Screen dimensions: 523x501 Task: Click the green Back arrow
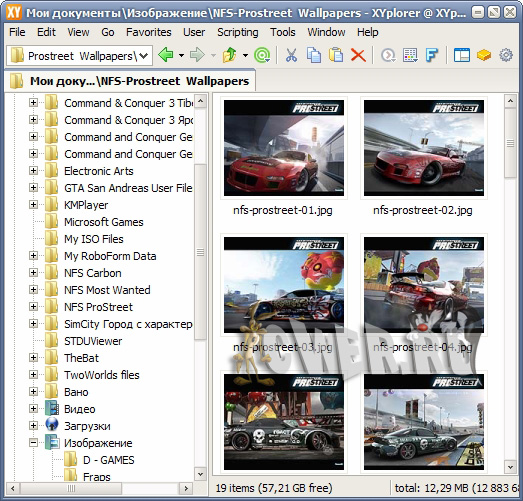click(166, 55)
